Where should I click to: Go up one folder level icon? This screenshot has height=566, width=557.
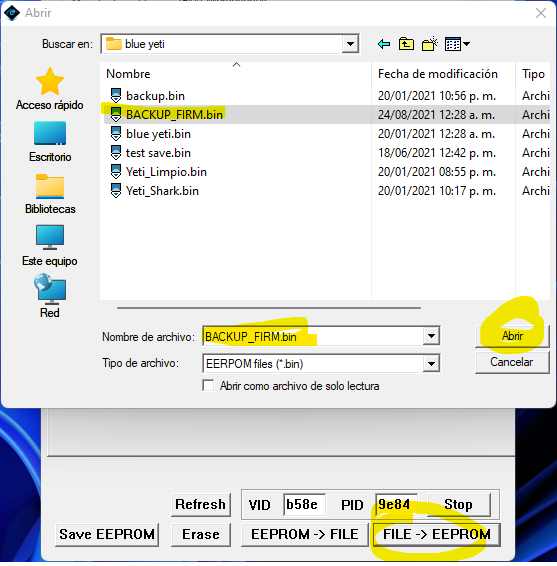tap(406, 44)
